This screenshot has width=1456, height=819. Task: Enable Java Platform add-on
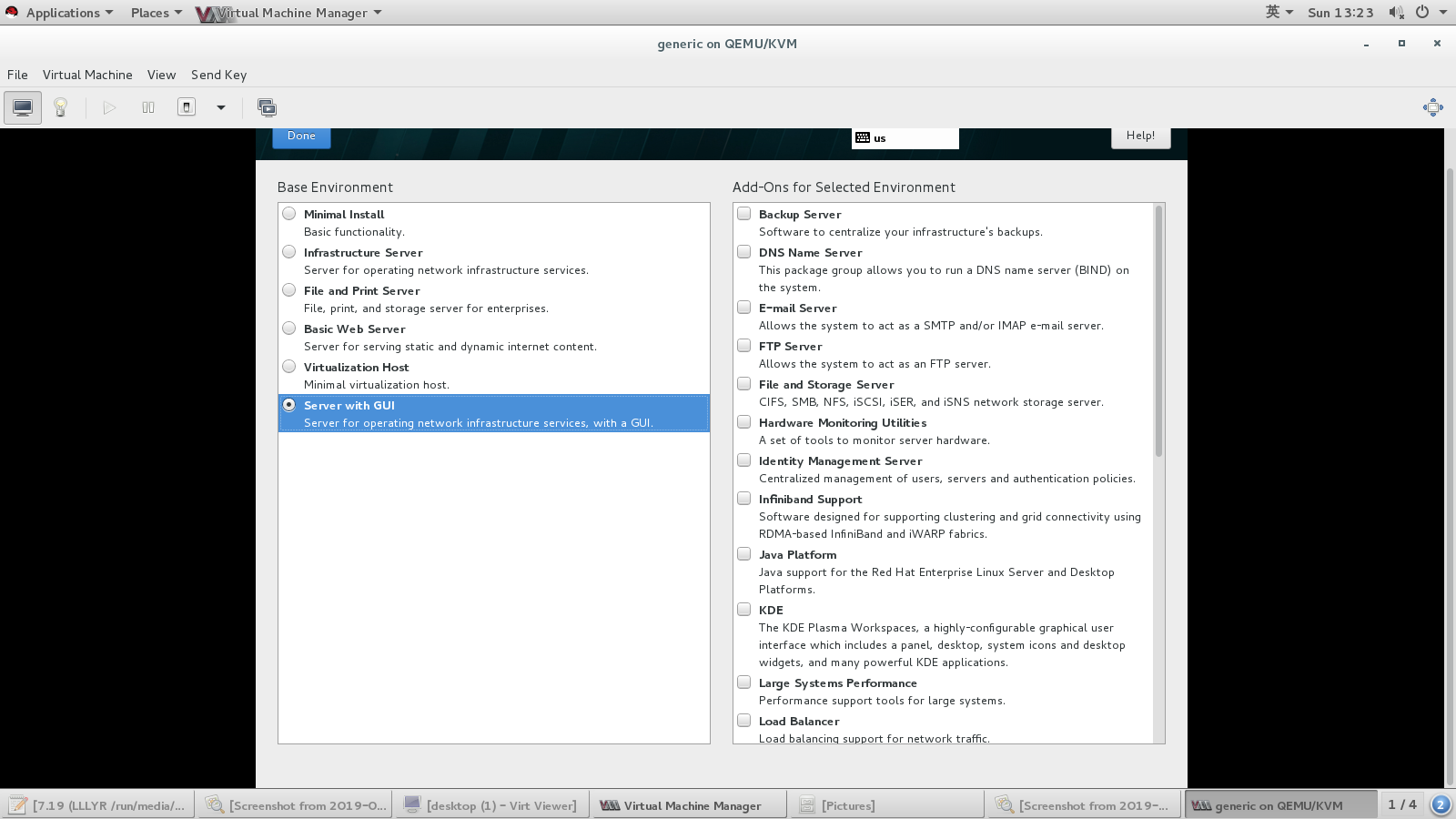[x=743, y=554]
